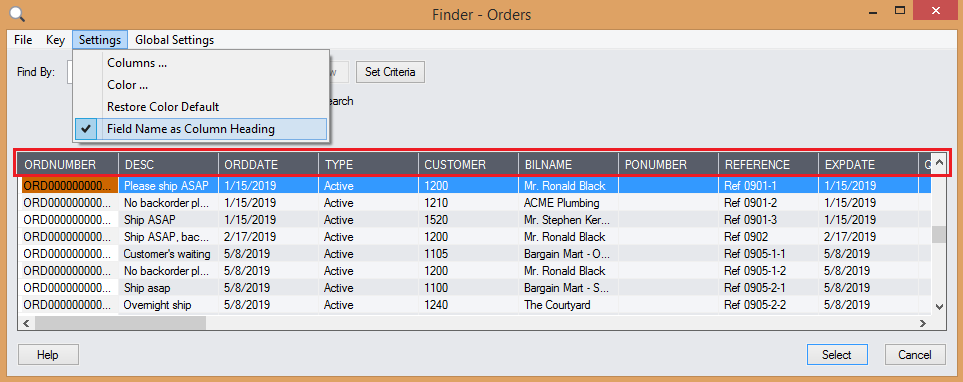Select the 'Bargain Mart - O...' name cell
Viewport: 963px width, 382px height.
569,254
